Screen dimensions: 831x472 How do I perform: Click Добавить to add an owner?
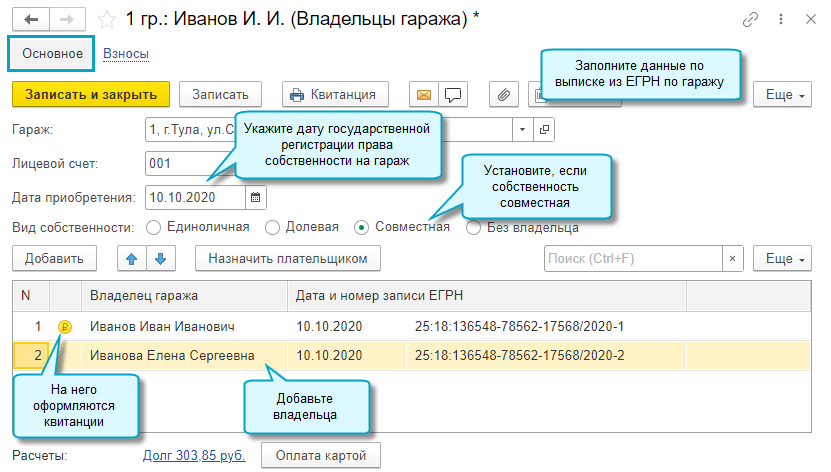55,259
